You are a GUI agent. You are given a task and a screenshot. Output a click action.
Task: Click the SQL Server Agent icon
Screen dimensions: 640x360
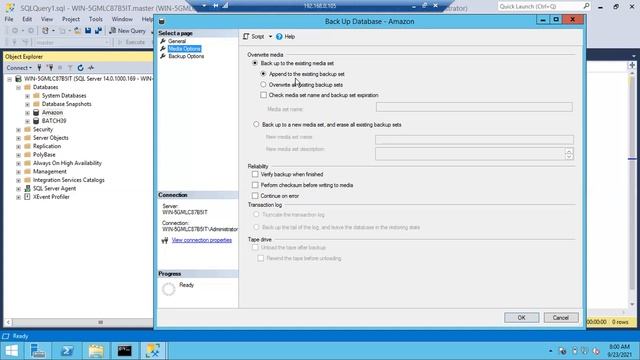(27, 188)
